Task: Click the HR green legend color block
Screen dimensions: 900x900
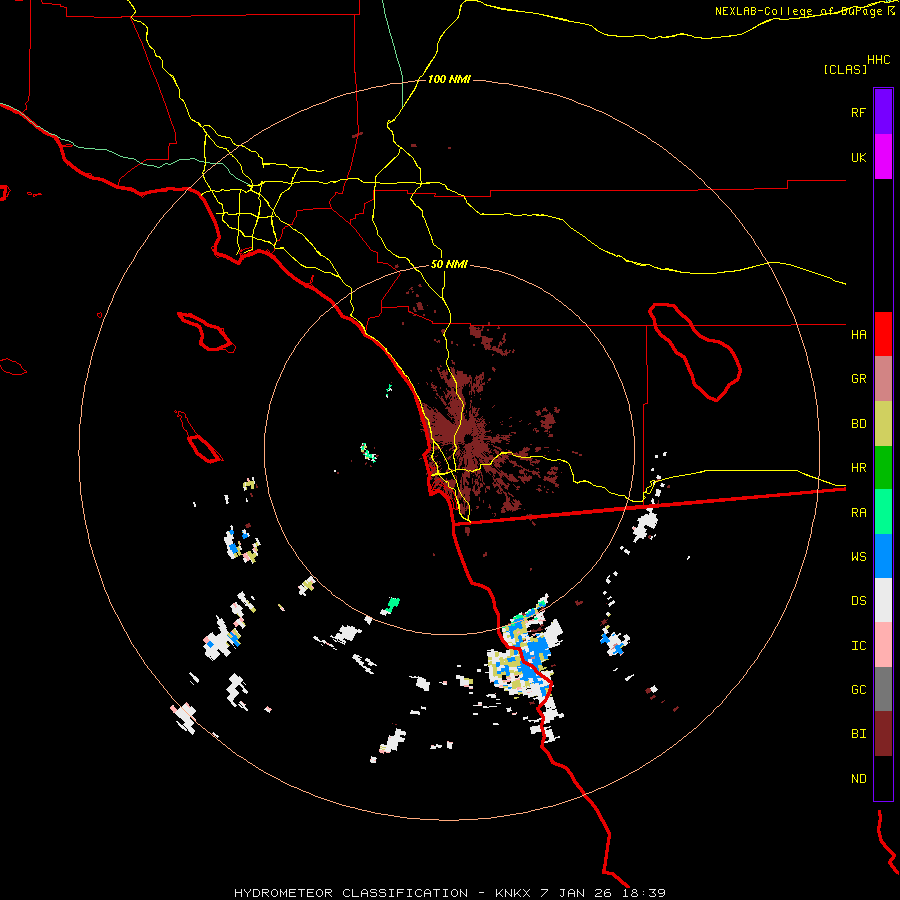Action: (883, 468)
